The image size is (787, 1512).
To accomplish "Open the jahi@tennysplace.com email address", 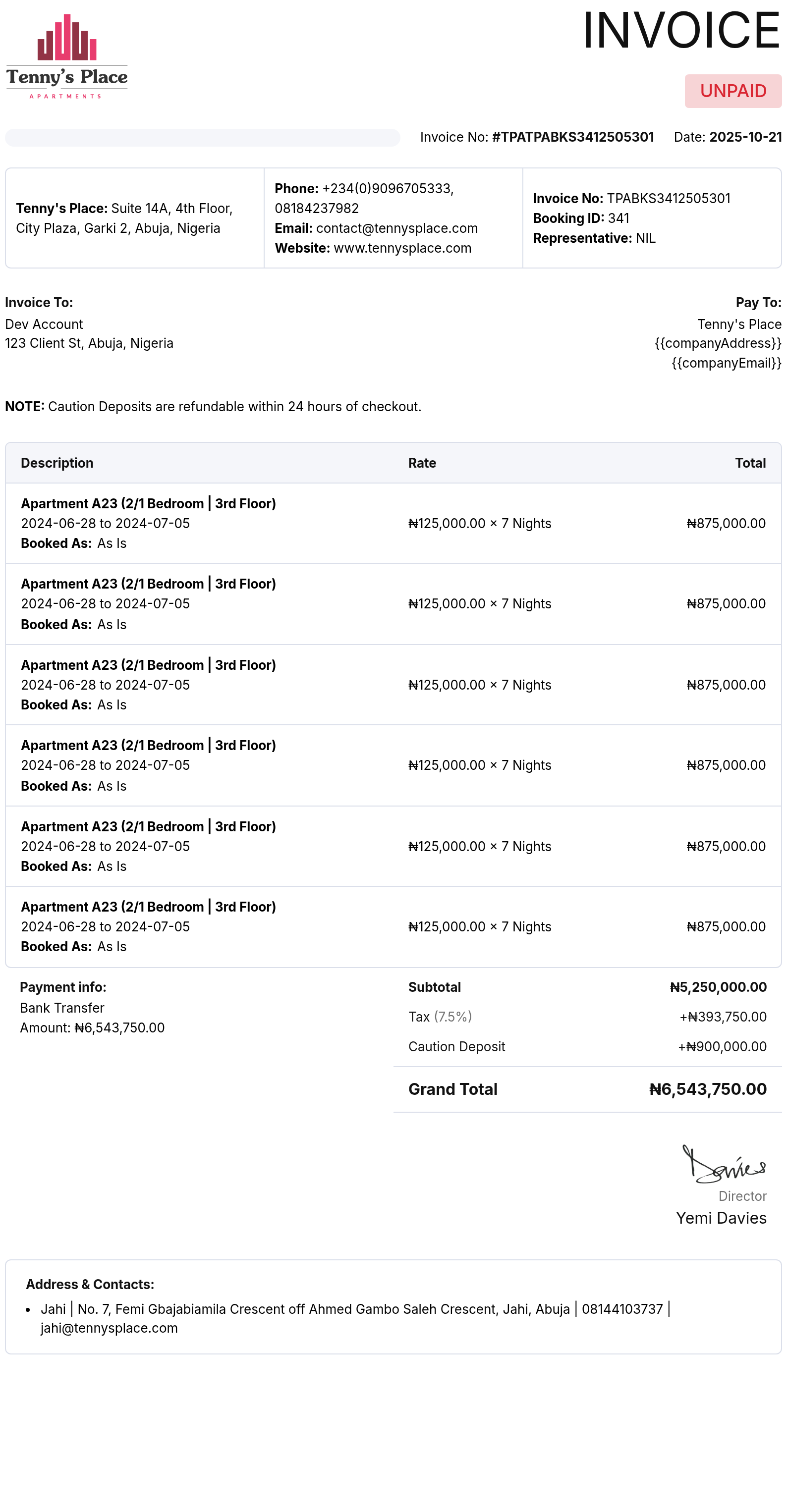I will (x=109, y=1328).
